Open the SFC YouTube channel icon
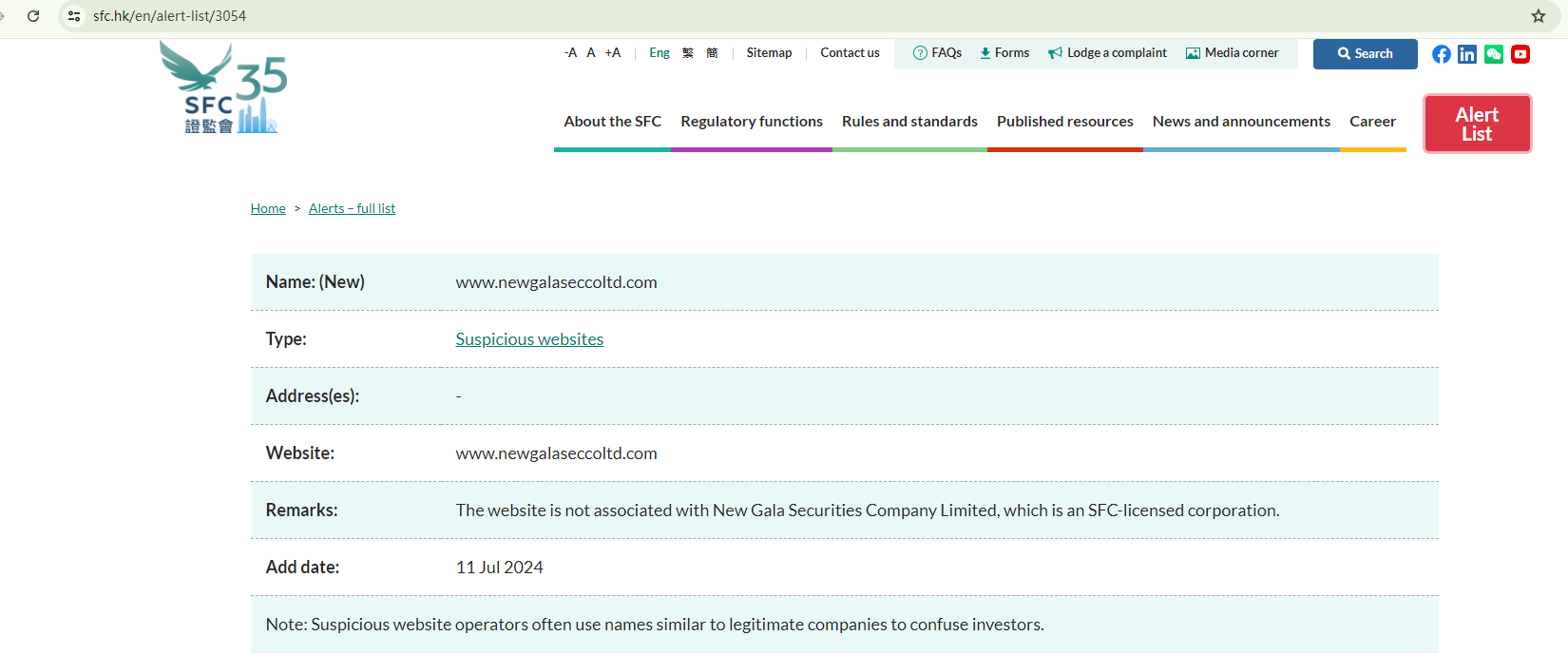Screen dimensions: 1568x655 tap(1520, 54)
